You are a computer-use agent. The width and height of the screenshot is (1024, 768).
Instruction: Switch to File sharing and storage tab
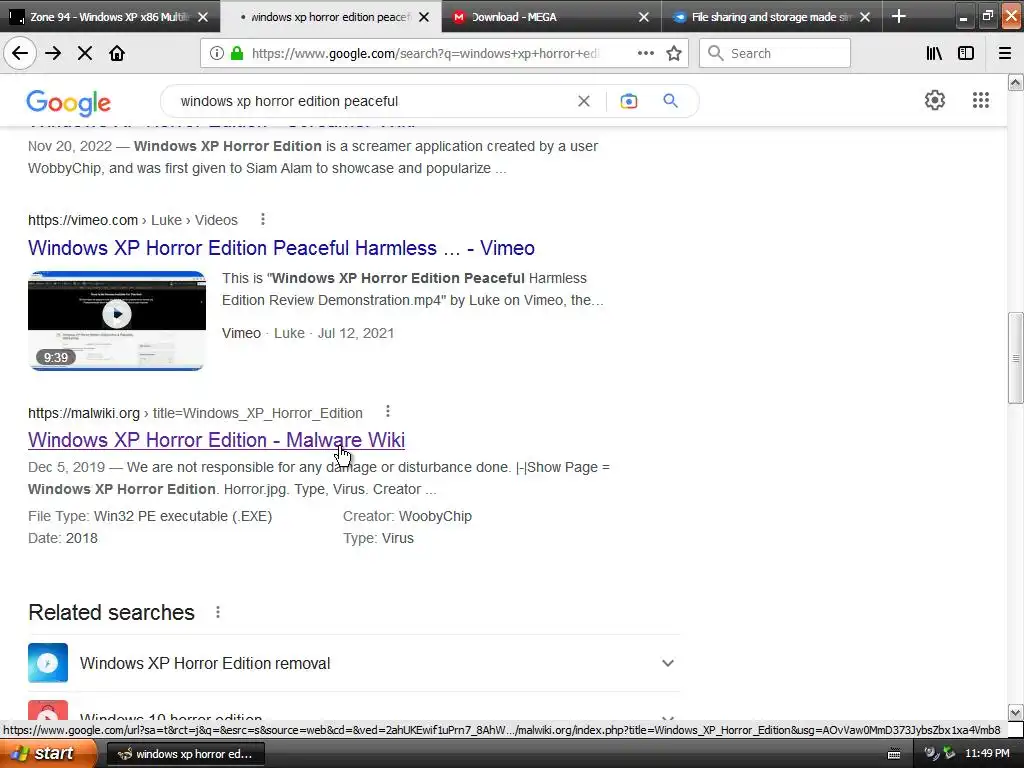773,17
